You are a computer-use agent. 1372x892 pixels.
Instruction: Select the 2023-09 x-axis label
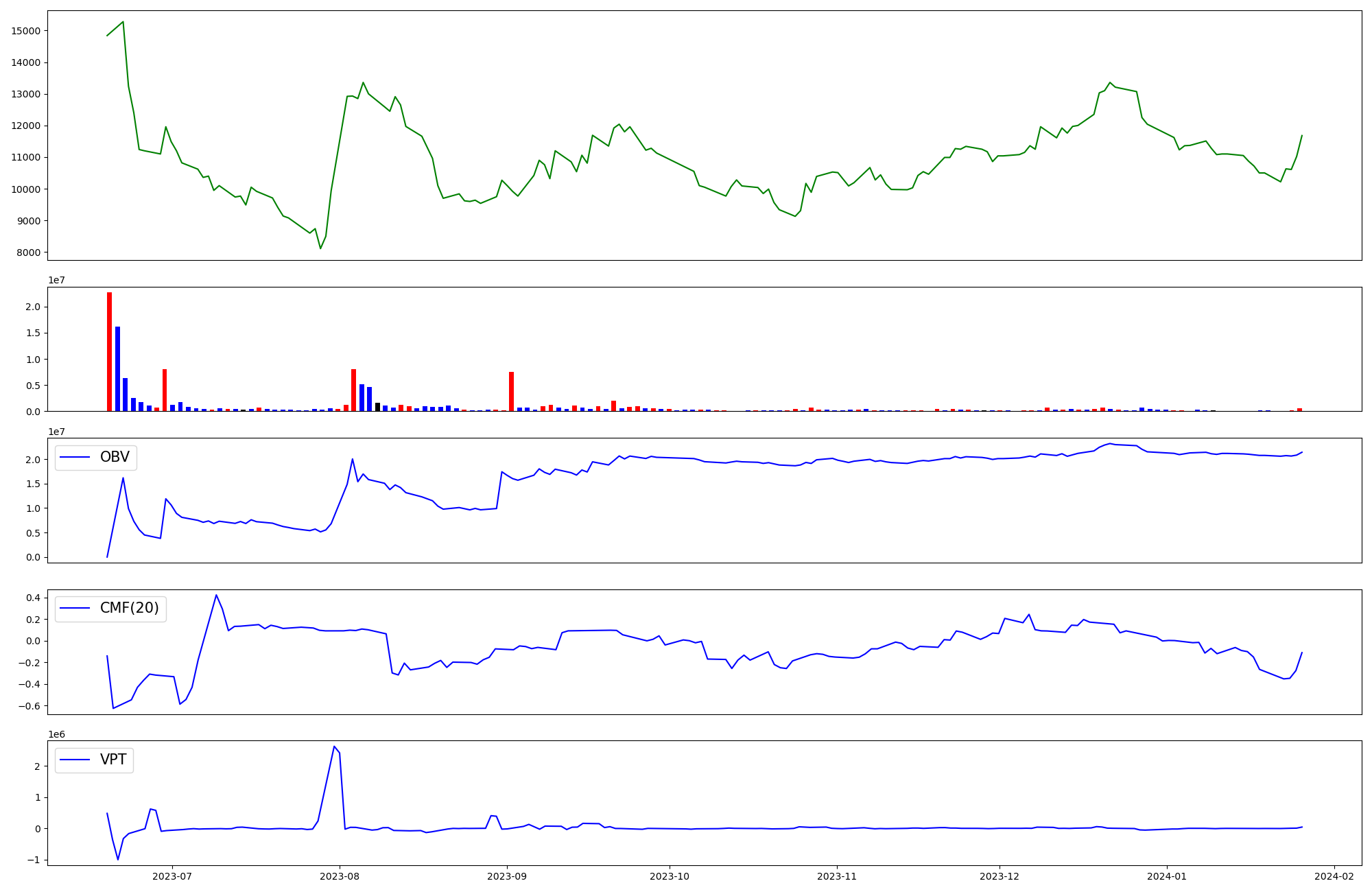(507, 876)
